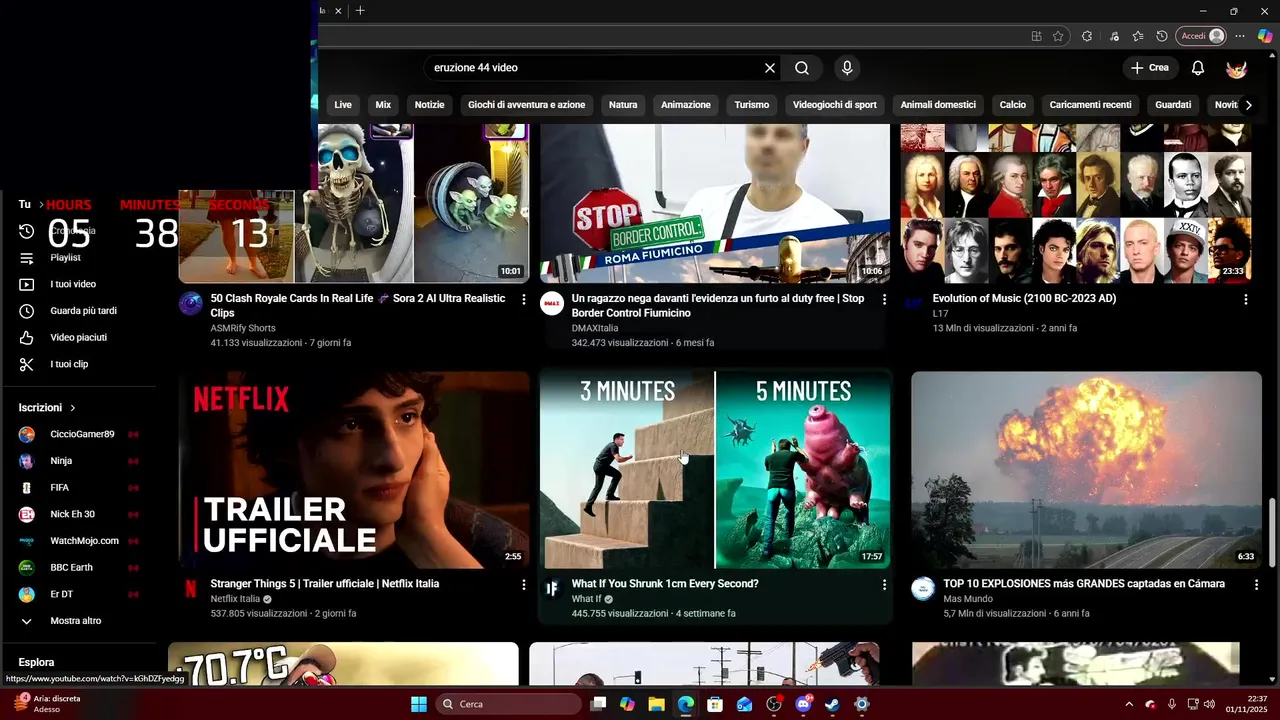Screen dimensions: 1280x720
Task: Open split screen apps icon in address bar
Action: click(x=1037, y=36)
